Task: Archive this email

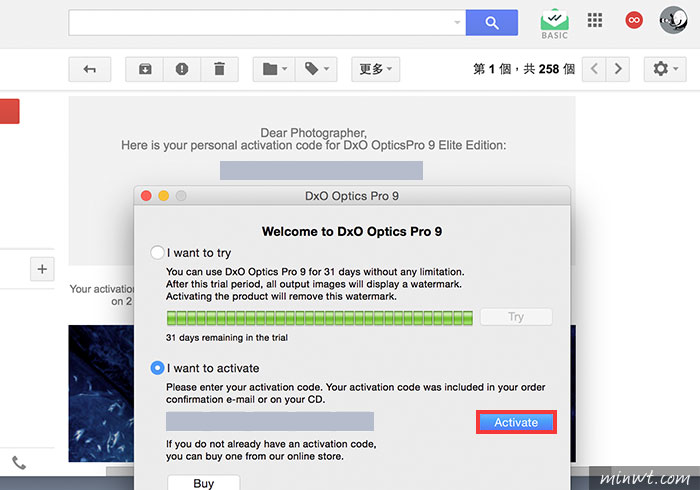Action: point(145,69)
